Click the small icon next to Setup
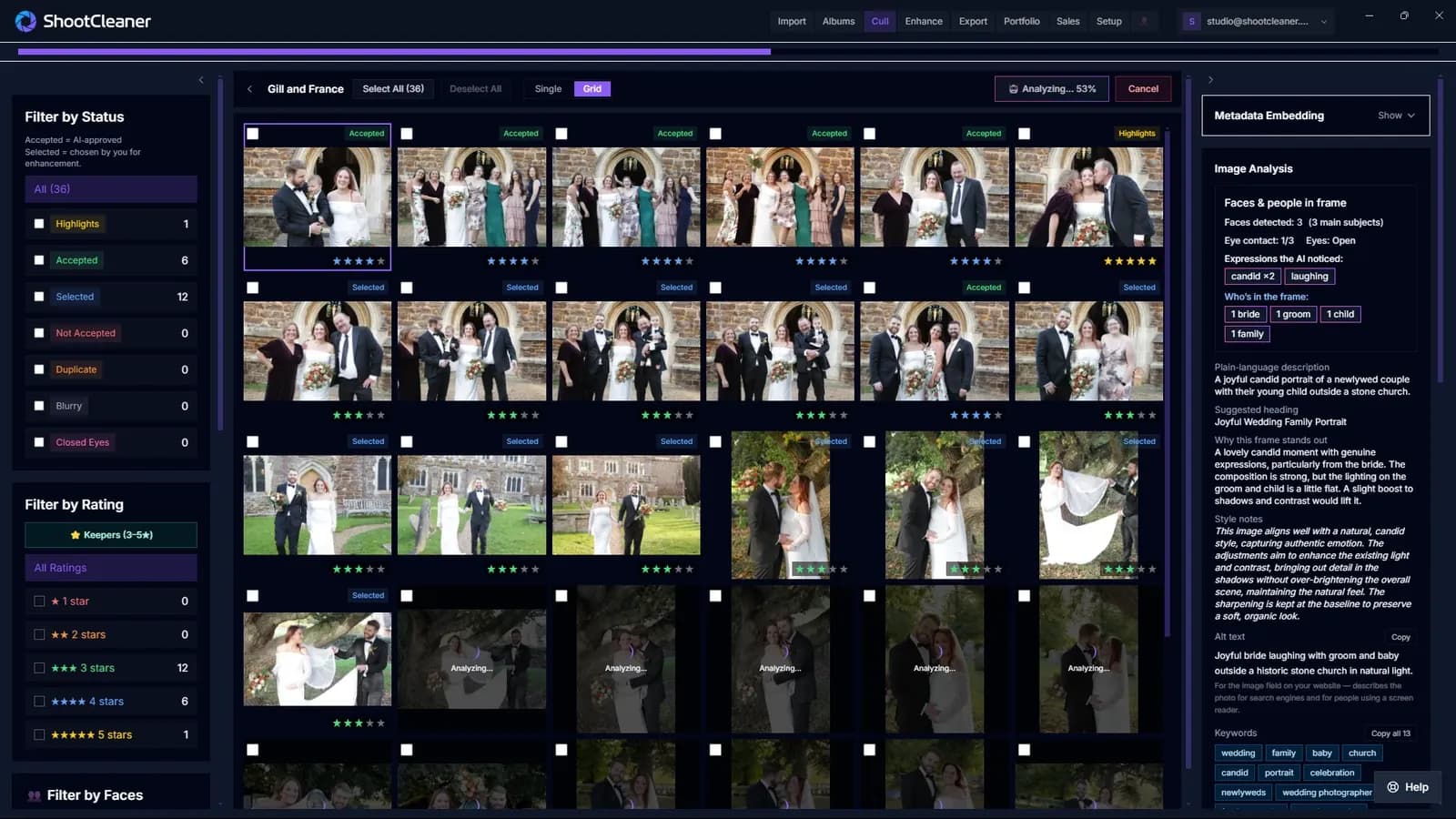The width and height of the screenshot is (1456, 819). tap(1145, 21)
